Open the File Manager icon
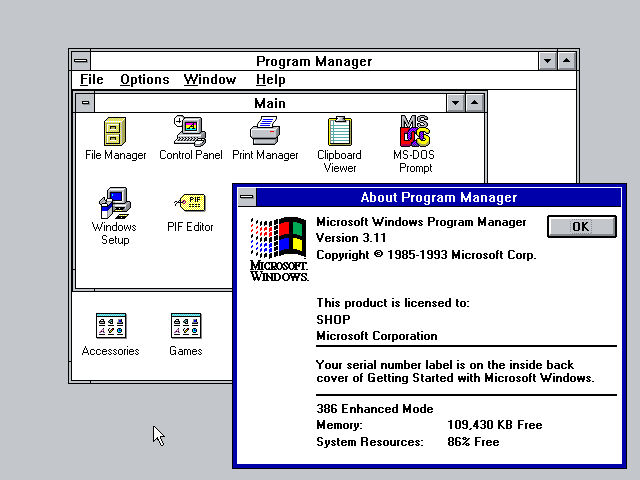This screenshot has width=640, height=480. coord(115,131)
